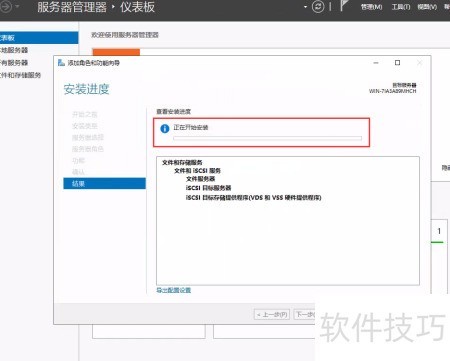Screen dimensions: 450x361
Task: Open the 视图(V) menu
Action: (427, 7)
